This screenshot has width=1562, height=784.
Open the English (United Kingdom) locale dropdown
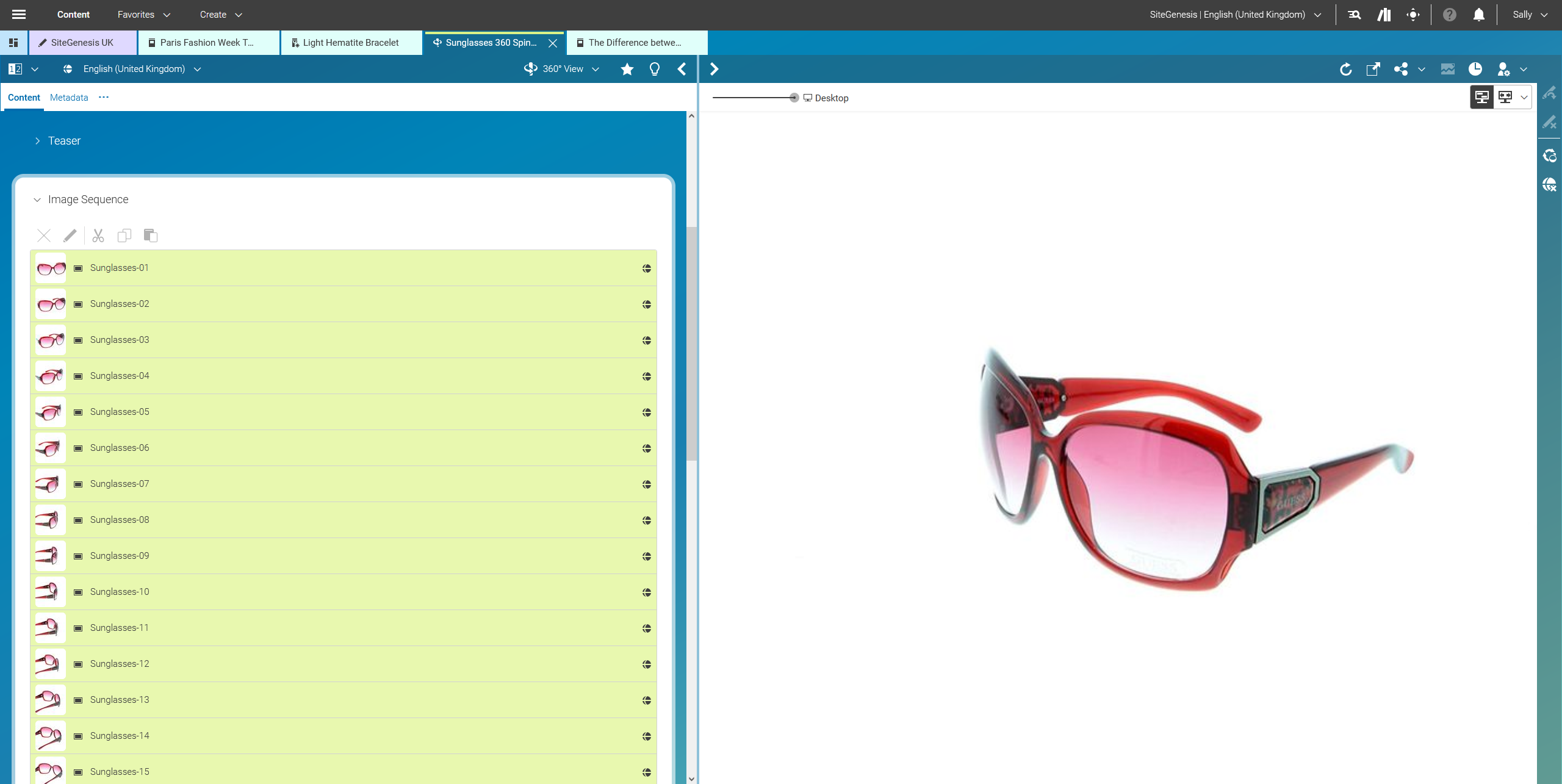pyautogui.click(x=134, y=69)
